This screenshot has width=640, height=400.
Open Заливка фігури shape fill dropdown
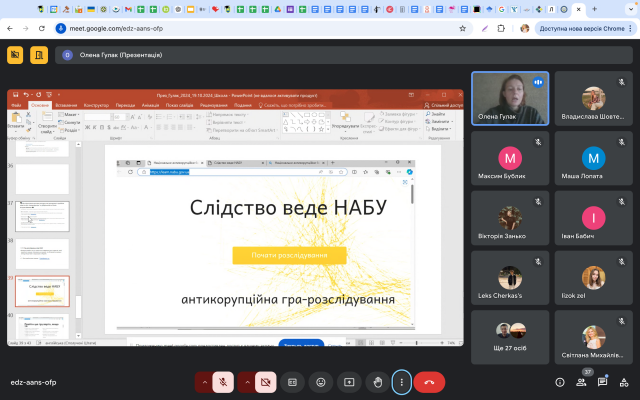tap(399, 114)
